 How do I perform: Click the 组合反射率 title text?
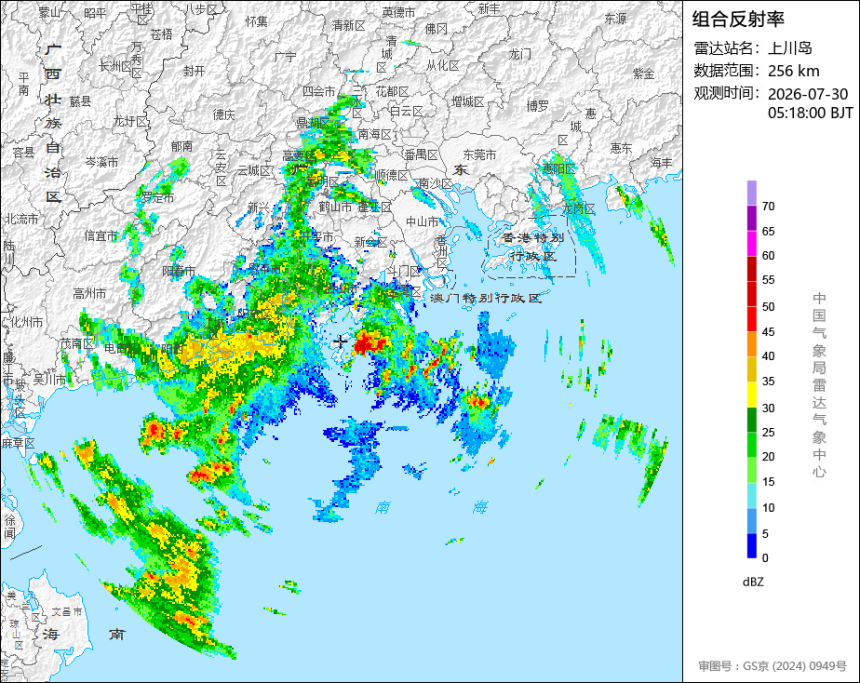coord(738,19)
